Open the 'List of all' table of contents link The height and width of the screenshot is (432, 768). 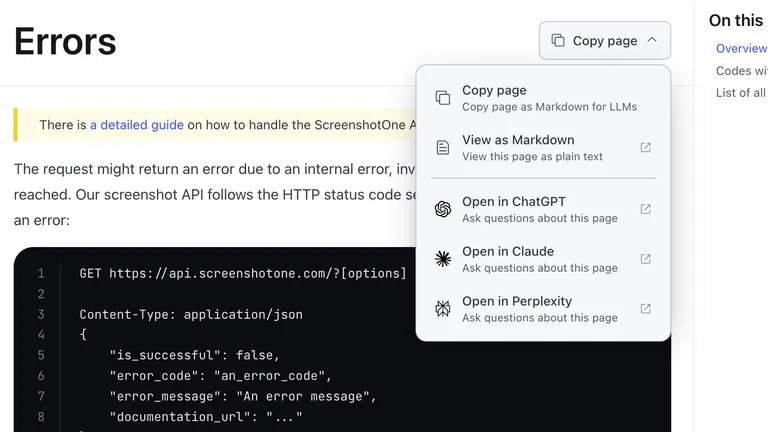coord(741,93)
